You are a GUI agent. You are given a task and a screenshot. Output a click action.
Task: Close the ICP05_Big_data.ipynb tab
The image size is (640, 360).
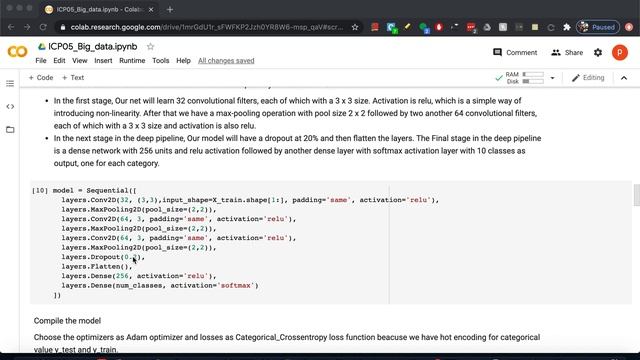click(x=151, y=9)
